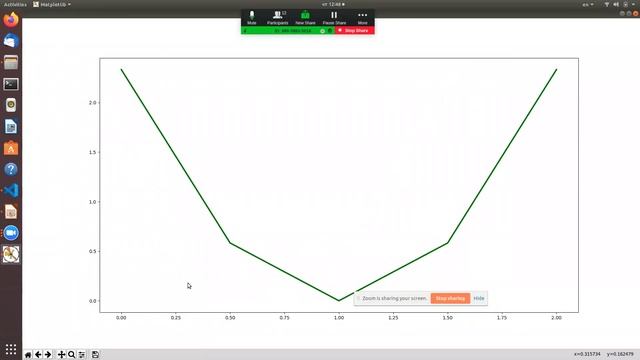Screen dimensions: 640x360
Task: Select the Zoom to rectangle tool
Action: pyautogui.click(x=71, y=355)
